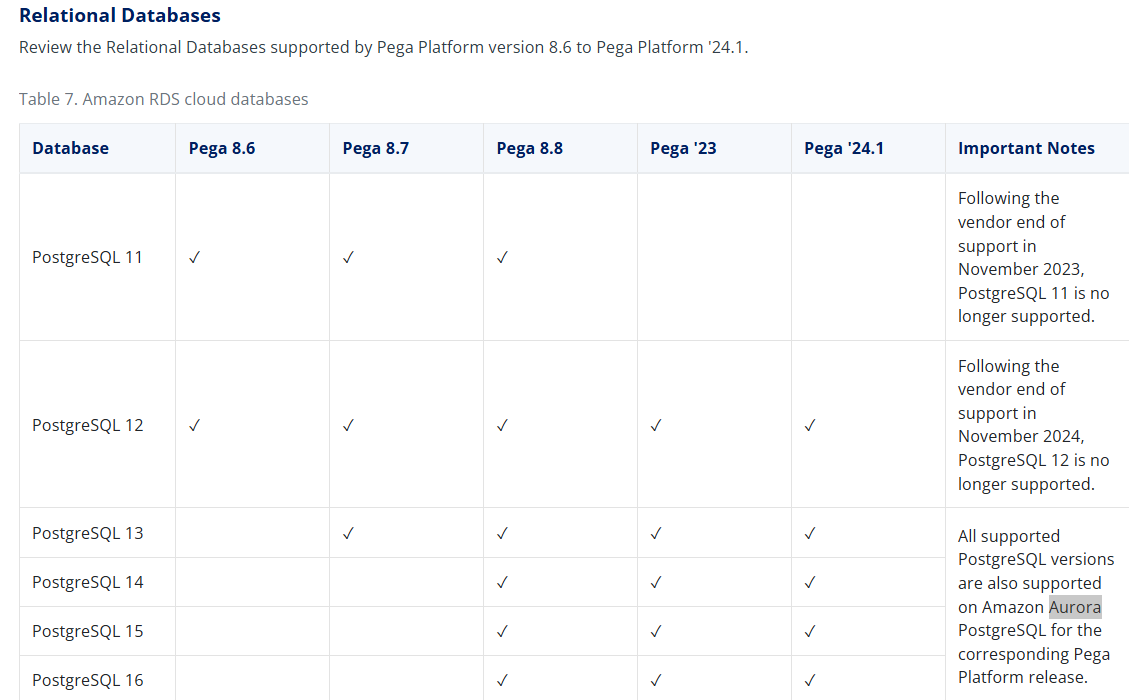
Task: Click PostgreSQL 11 checkmark under Pega 8.8
Action: click(503, 257)
